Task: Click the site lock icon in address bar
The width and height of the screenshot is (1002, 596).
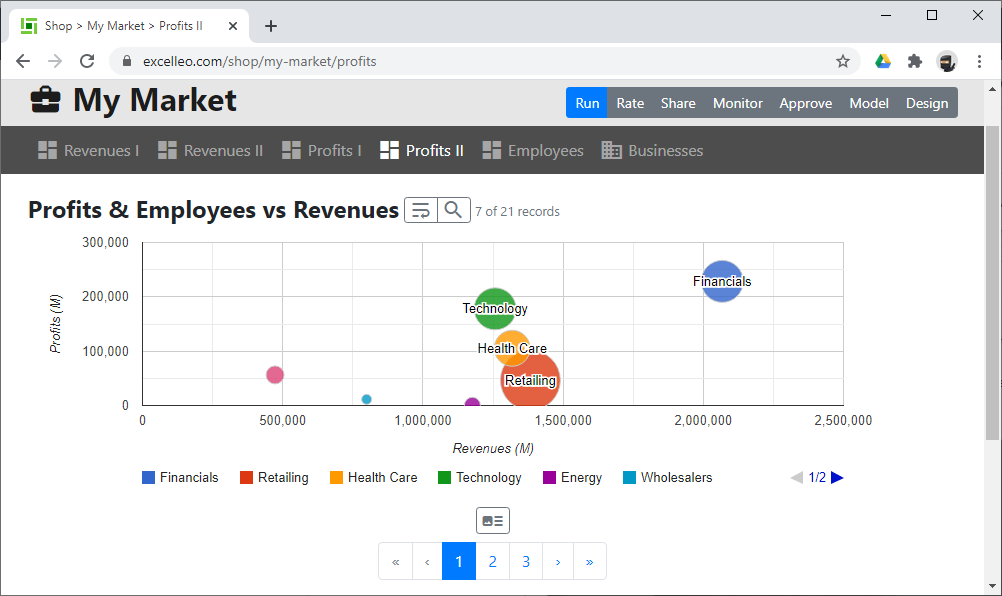Action: coord(127,61)
